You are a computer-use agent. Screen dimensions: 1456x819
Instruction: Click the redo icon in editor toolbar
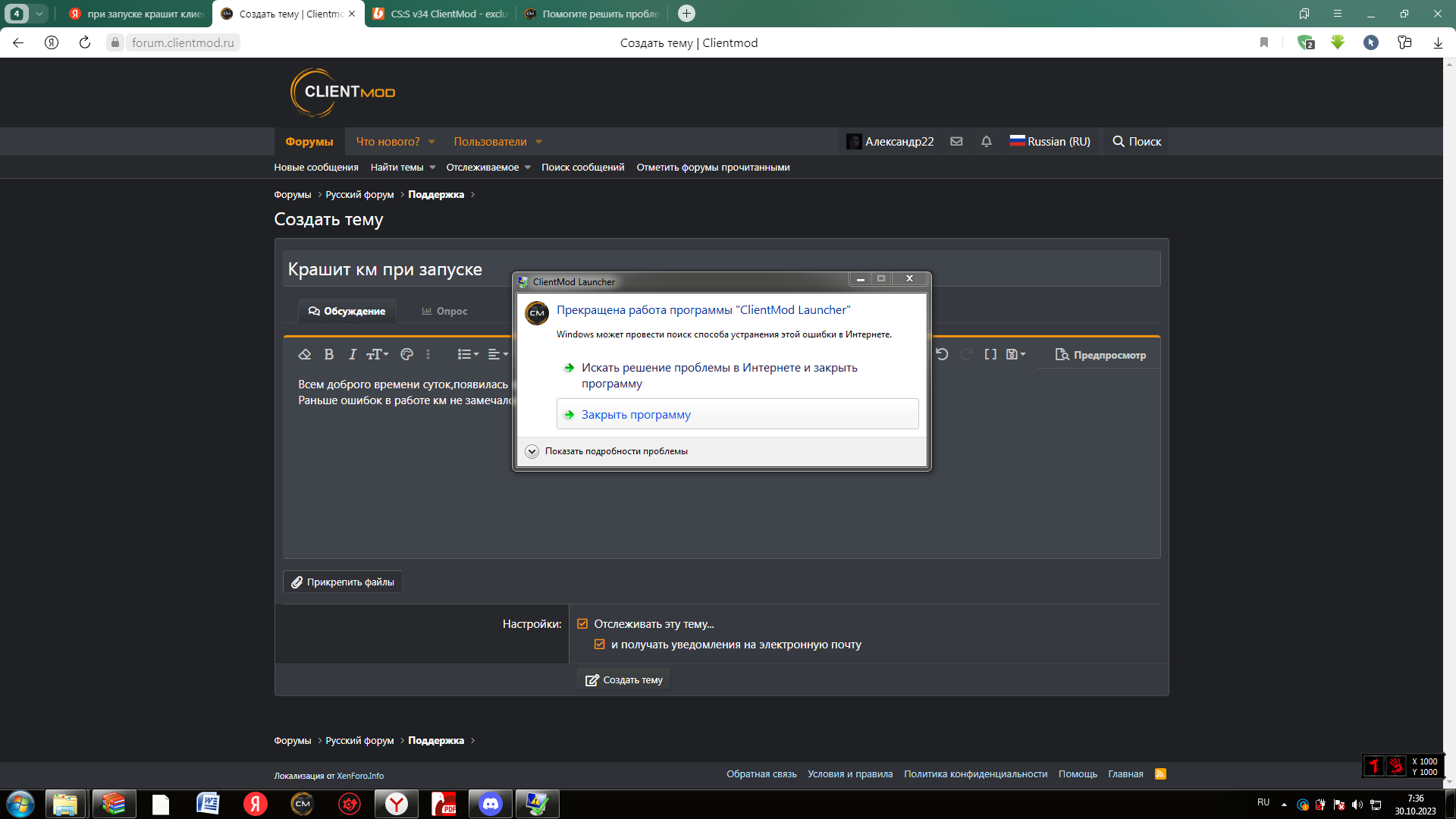coord(966,354)
